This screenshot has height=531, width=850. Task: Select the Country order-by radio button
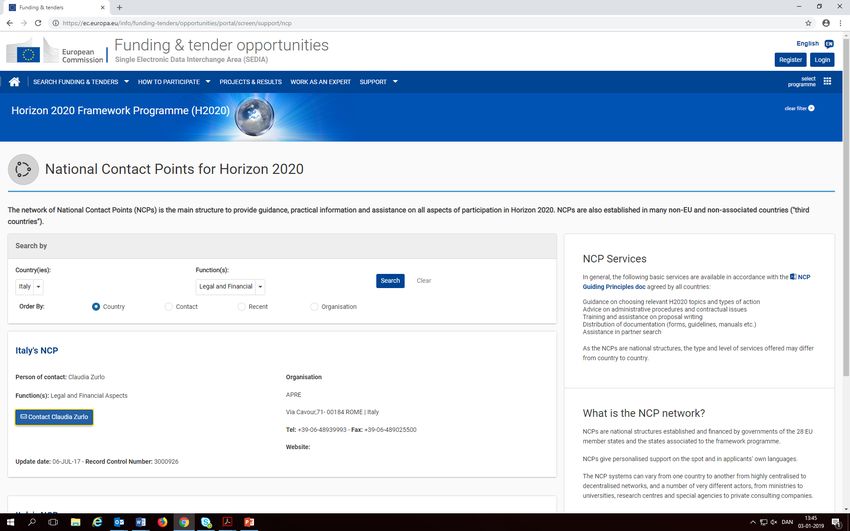[96, 307]
